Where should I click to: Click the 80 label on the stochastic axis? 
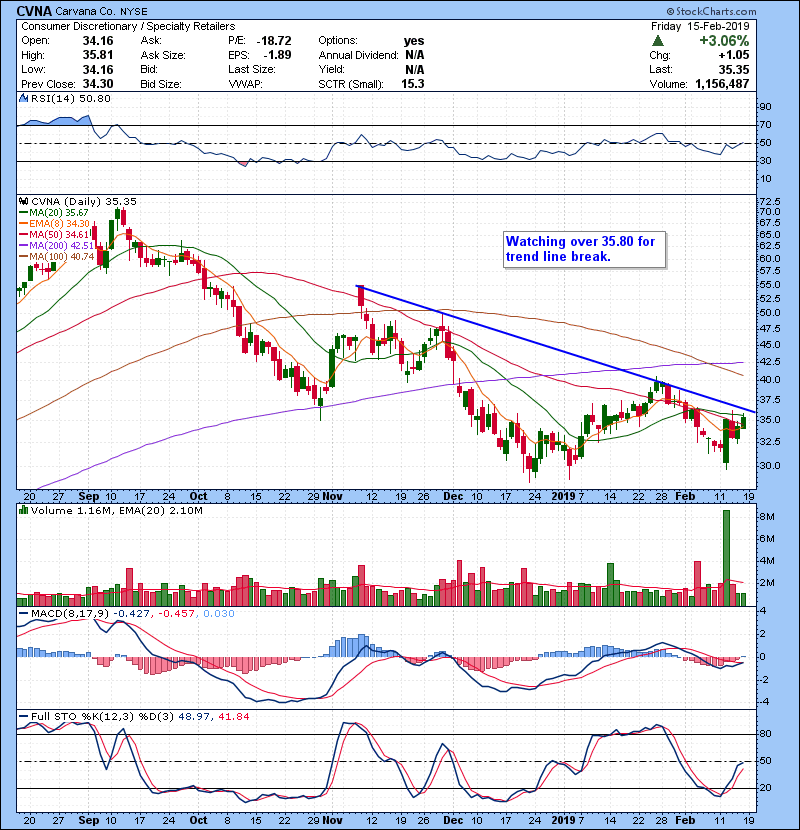pyautogui.click(x=766, y=734)
